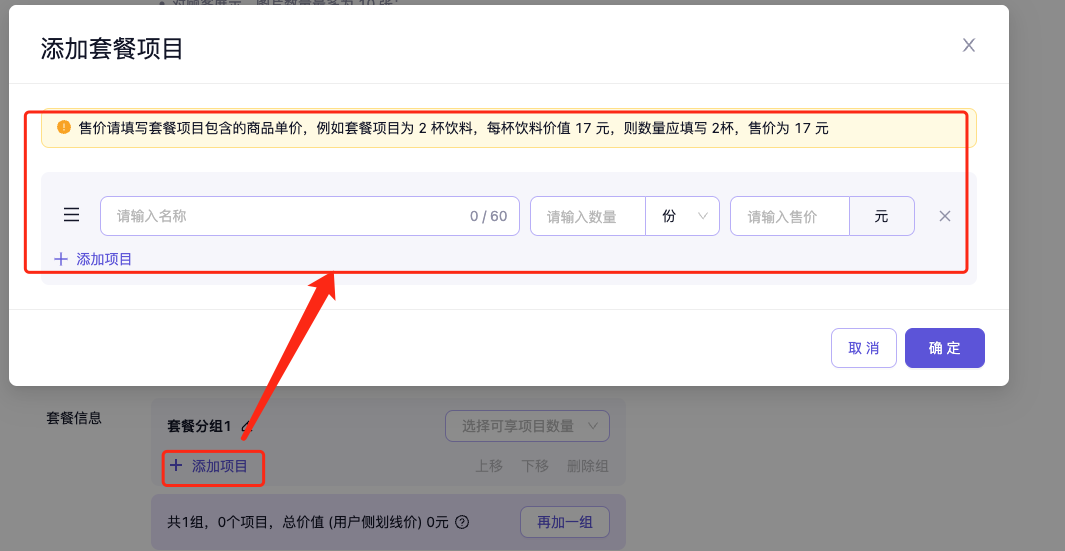This screenshot has height=551, width=1065.
Task: Click the pencil edit icon next to 套餐分组1
Action: (x=246, y=427)
